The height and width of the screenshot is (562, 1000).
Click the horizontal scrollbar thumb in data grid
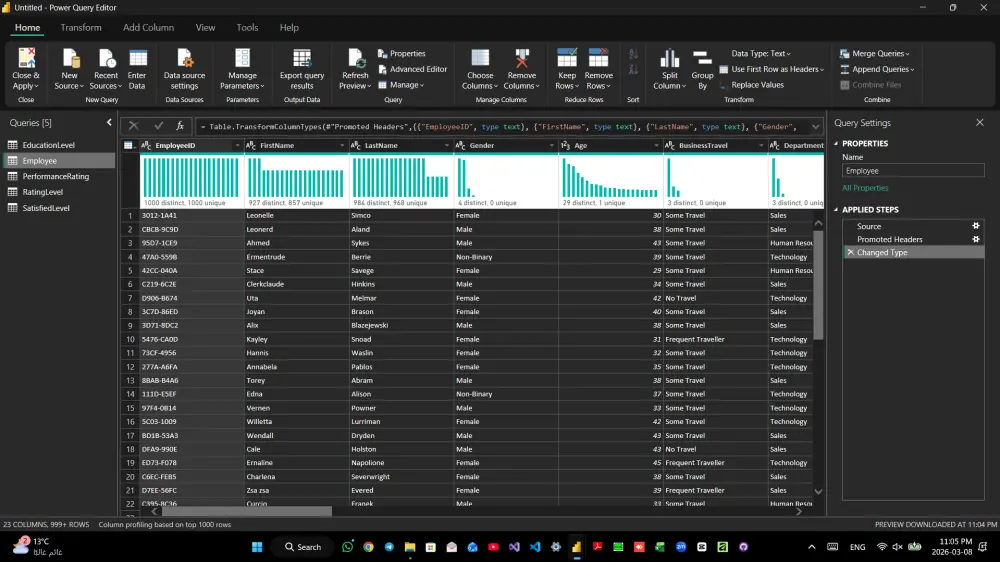[x=247, y=512]
